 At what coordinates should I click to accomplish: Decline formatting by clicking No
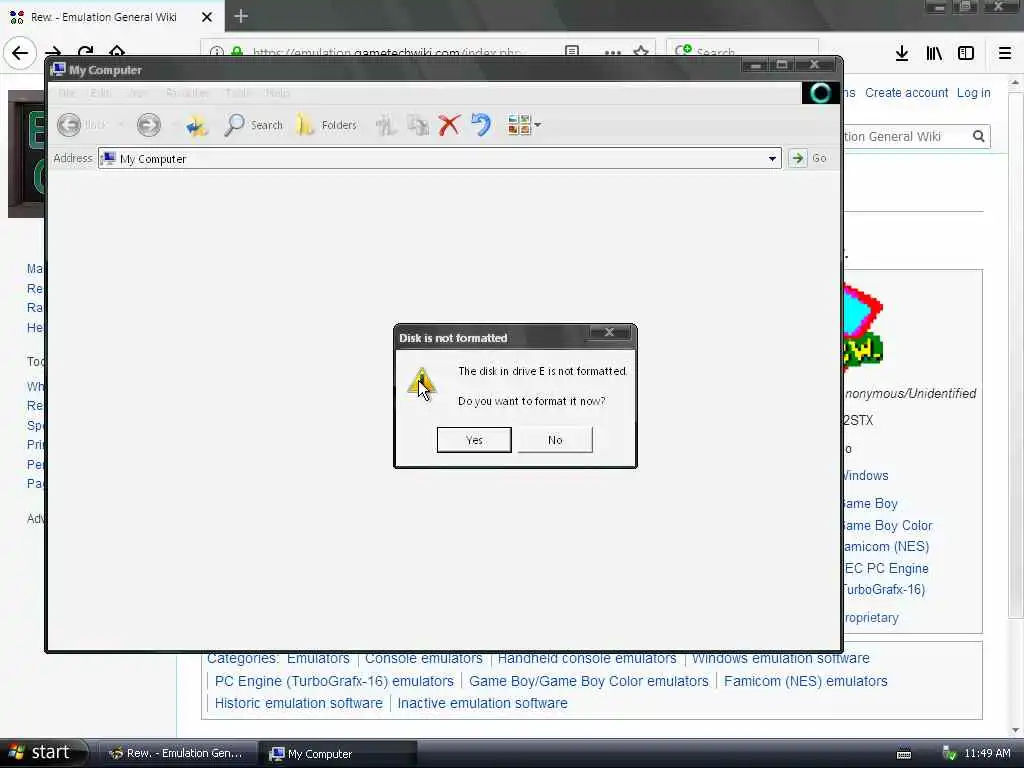[555, 440]
